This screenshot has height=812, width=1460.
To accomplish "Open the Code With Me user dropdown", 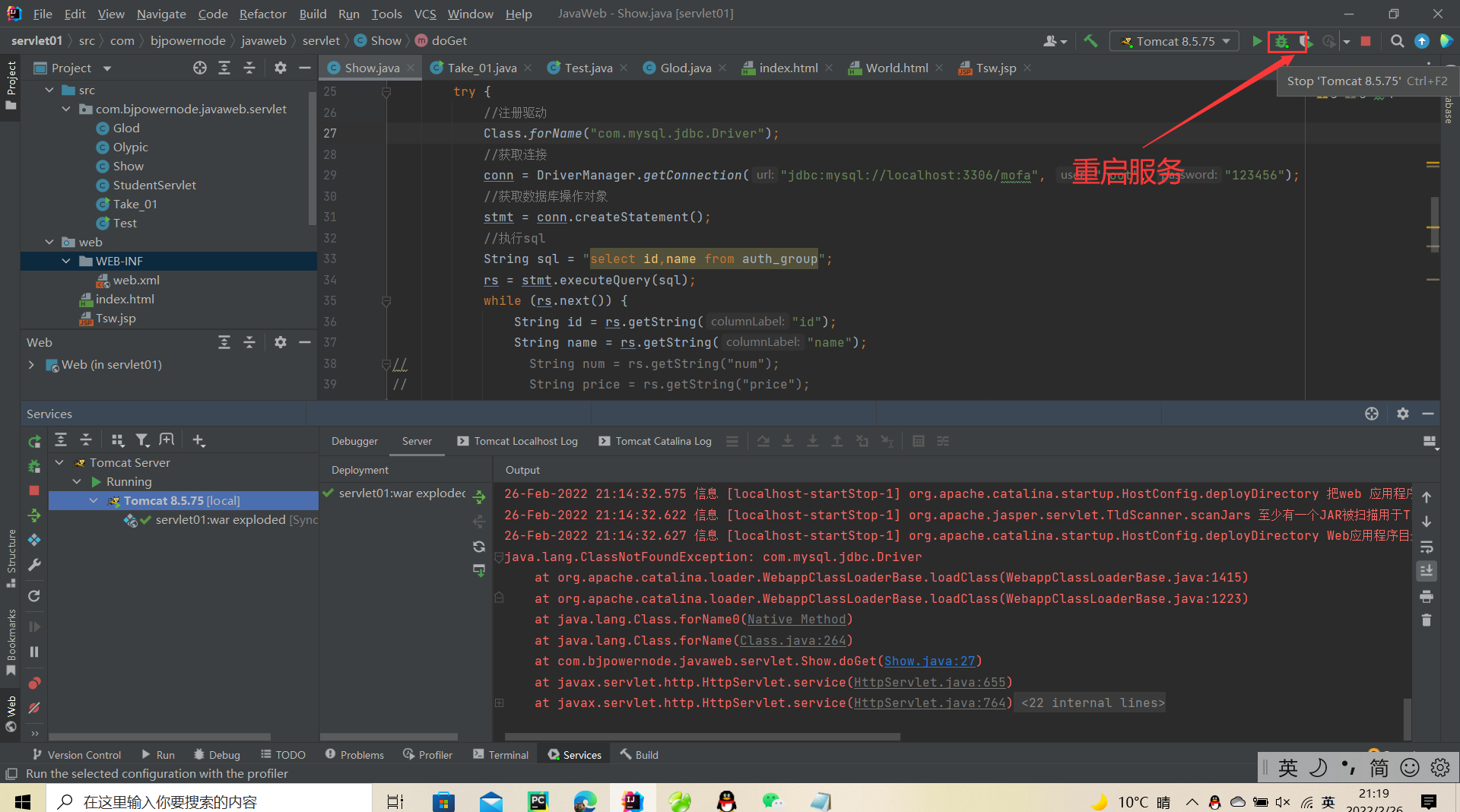I will pyautogui.click(x=1055, y=41).
